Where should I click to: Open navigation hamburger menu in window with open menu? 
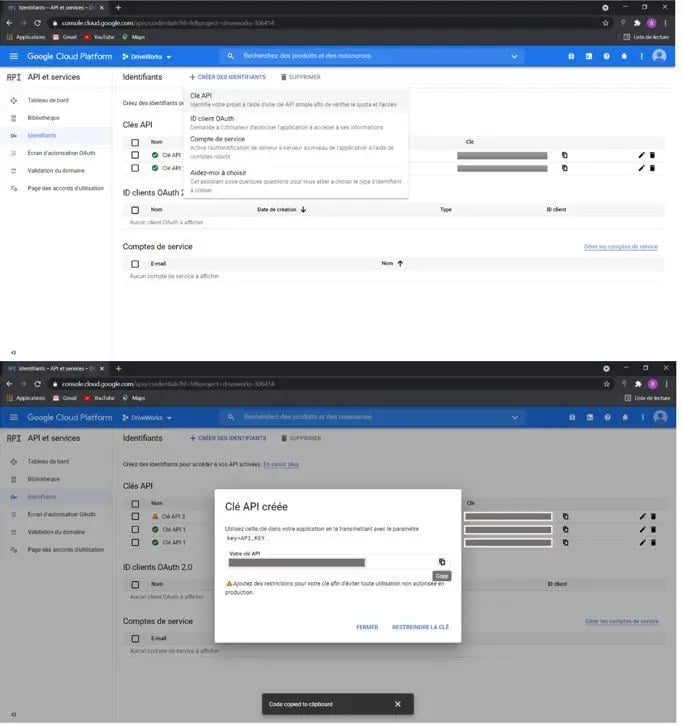pos(13,56)
